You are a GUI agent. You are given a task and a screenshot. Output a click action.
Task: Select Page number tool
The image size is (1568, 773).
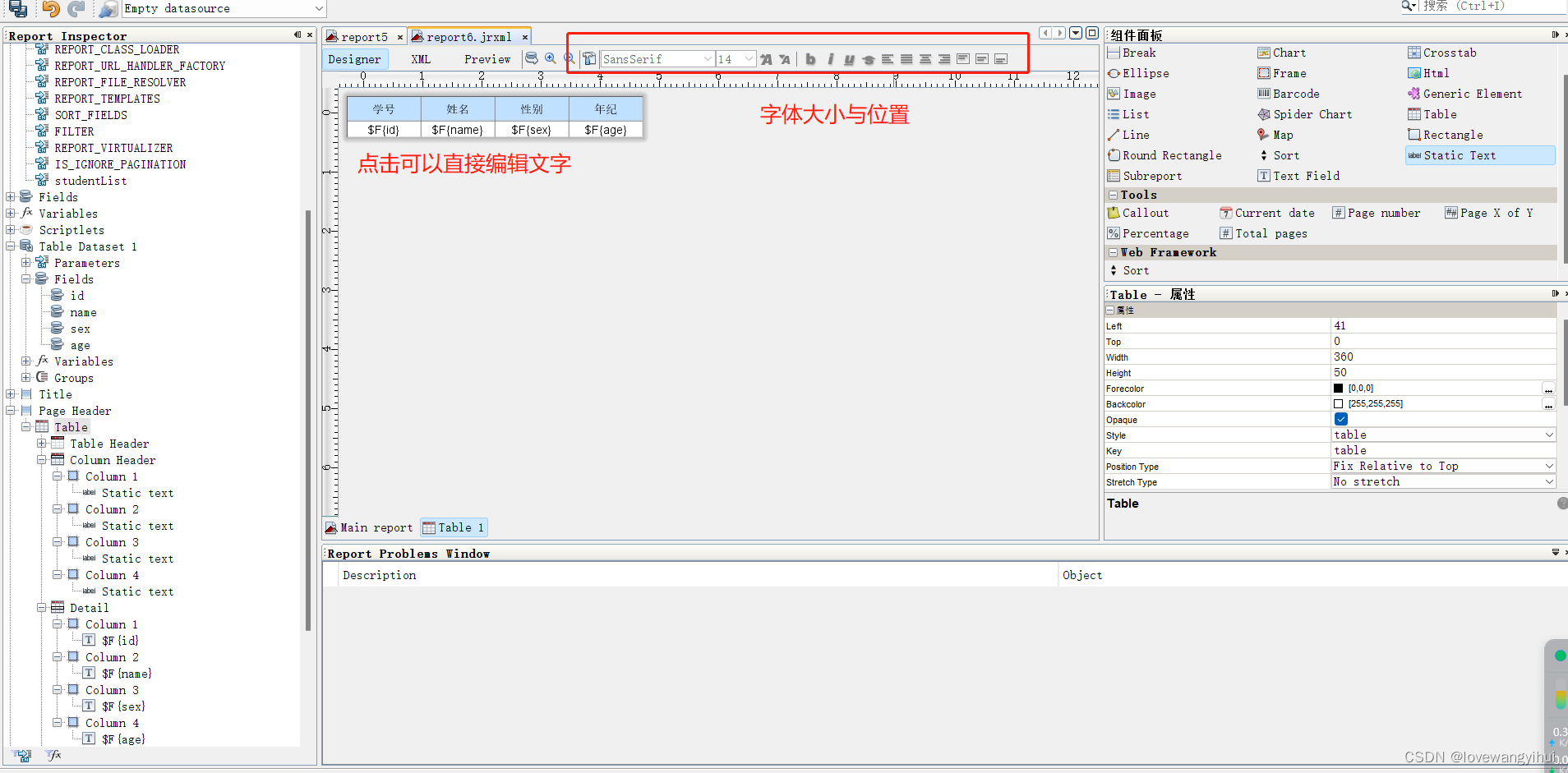tap(1376, 213)
